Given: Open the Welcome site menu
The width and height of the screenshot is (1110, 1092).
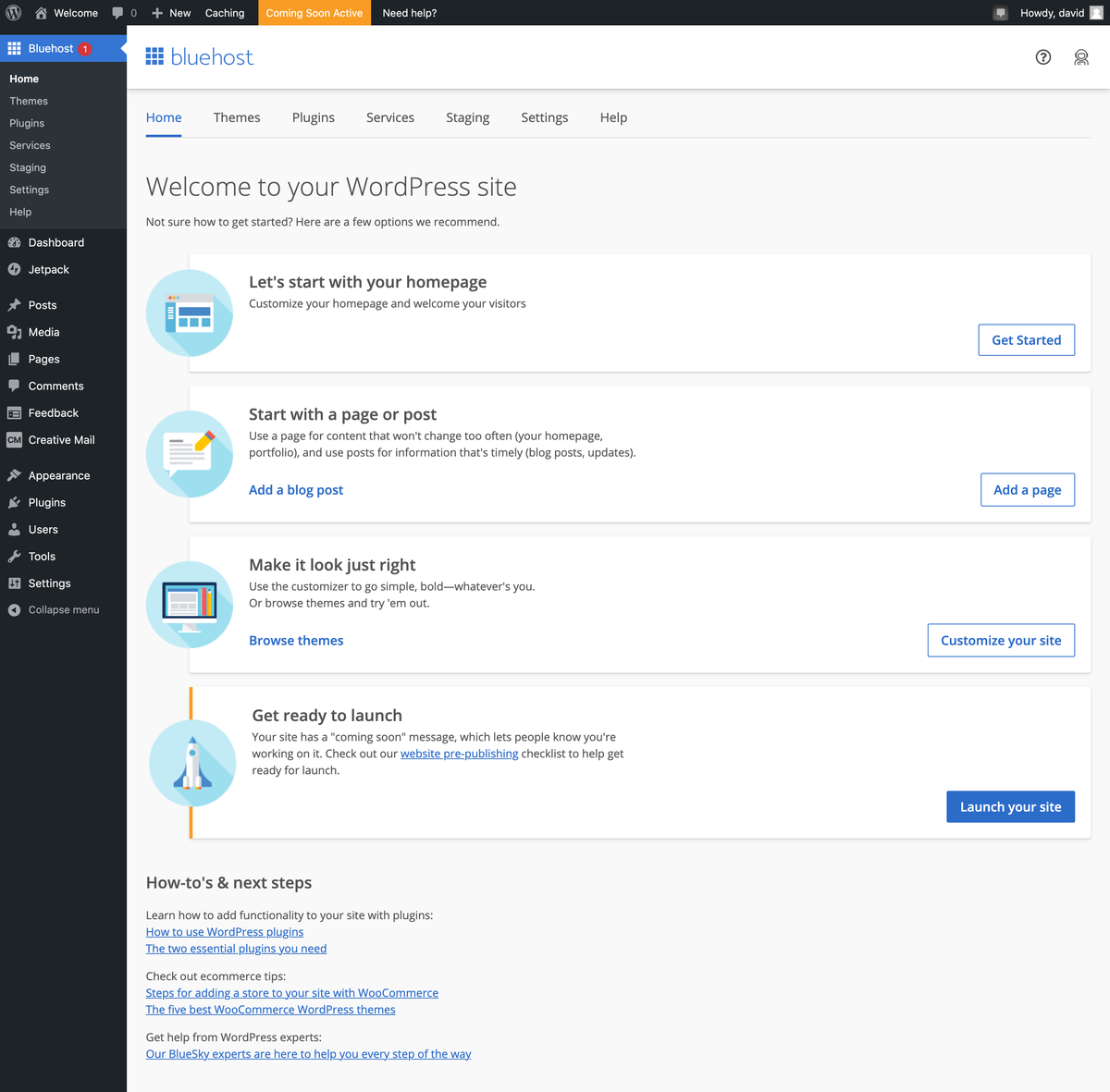Looking at the screenshot, I should 67,13.
